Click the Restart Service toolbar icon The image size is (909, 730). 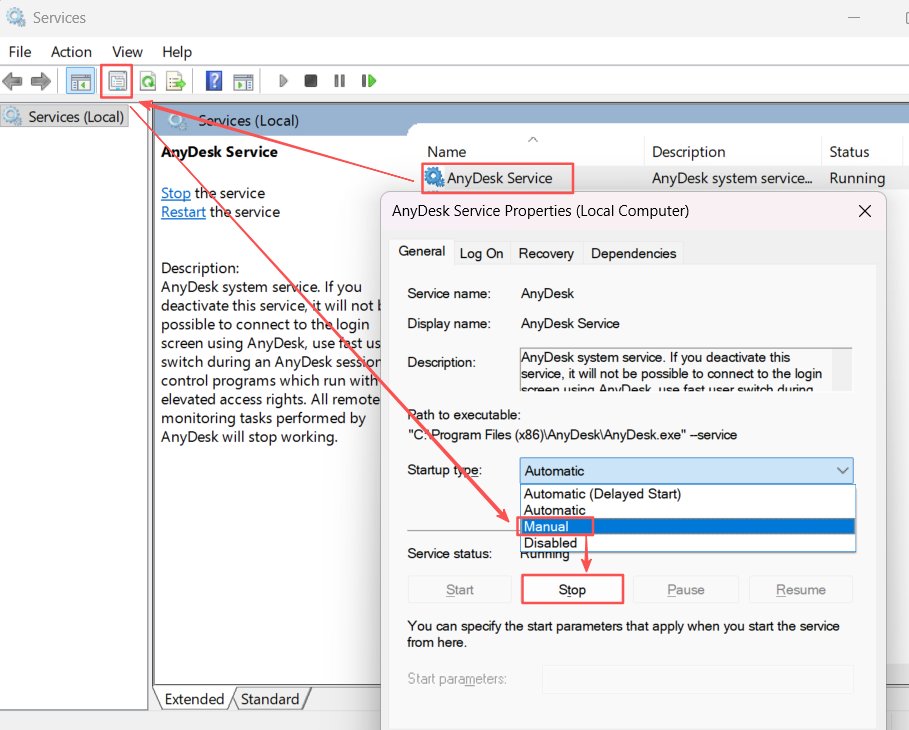point(369,81)
